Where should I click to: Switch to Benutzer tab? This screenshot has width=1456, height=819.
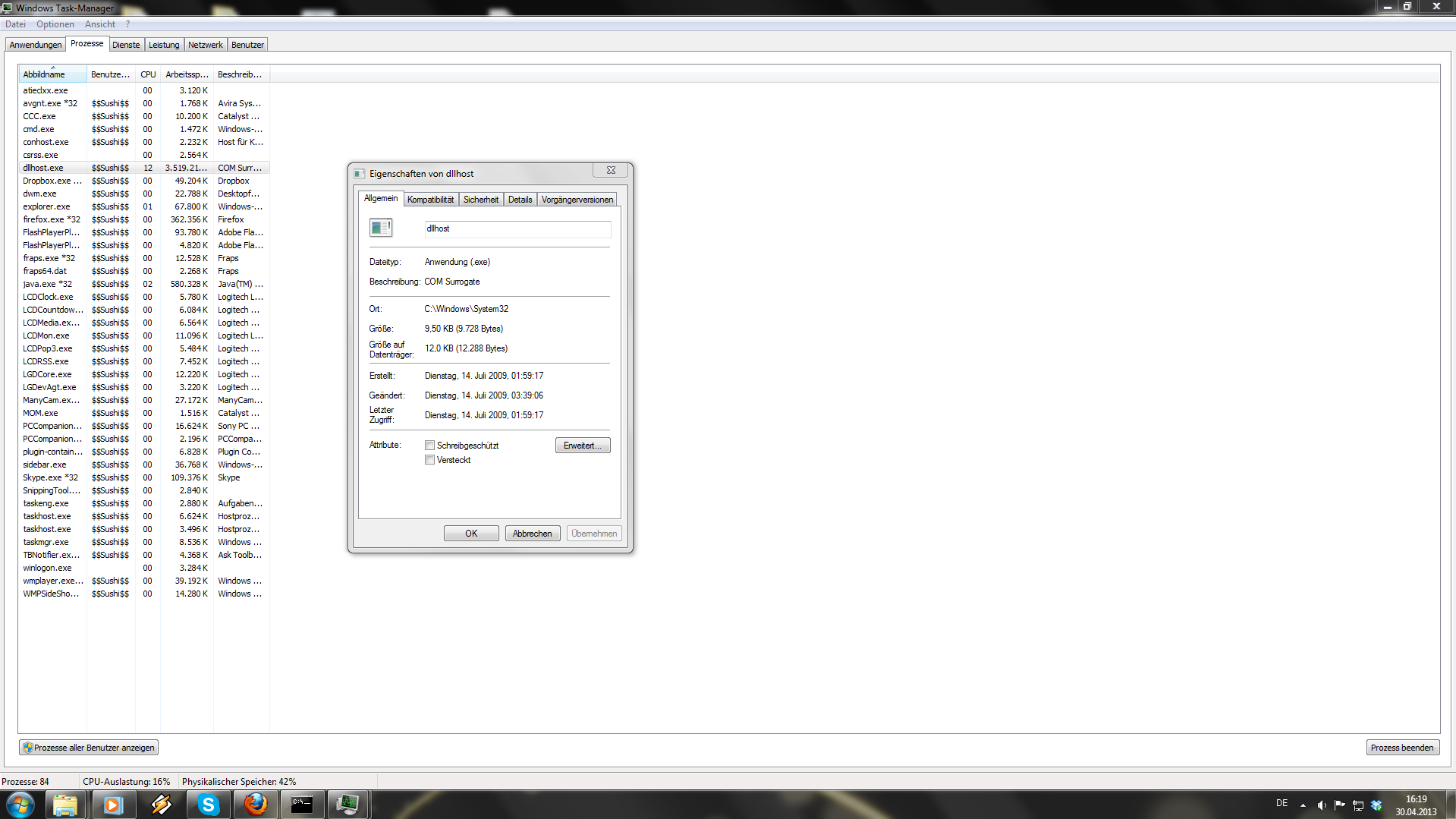[247, 45]
